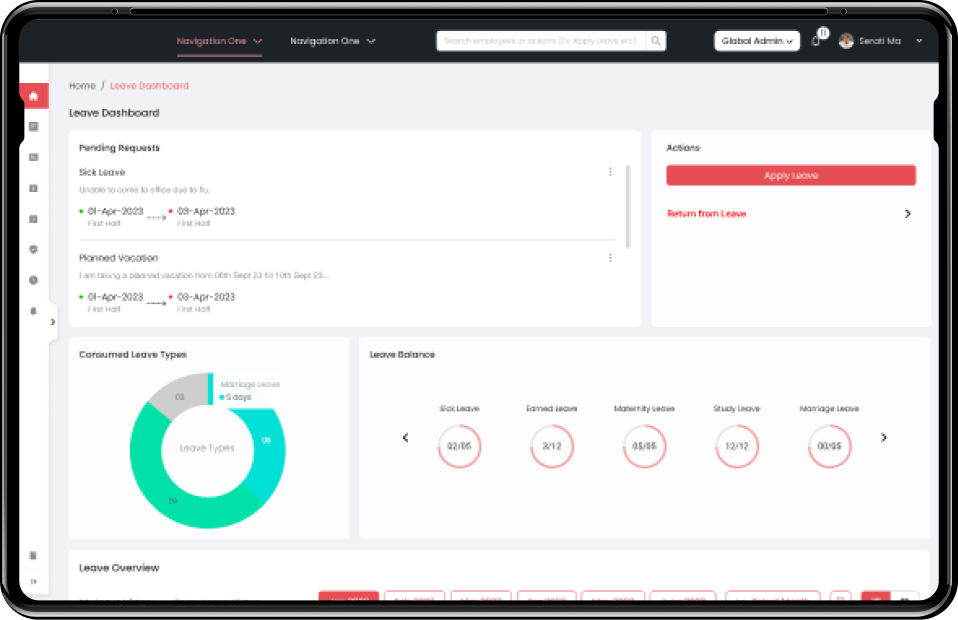This screenshot has width=958, height=620.
Task: Open the Global Admin dropdown
Action: pos(756,41)
